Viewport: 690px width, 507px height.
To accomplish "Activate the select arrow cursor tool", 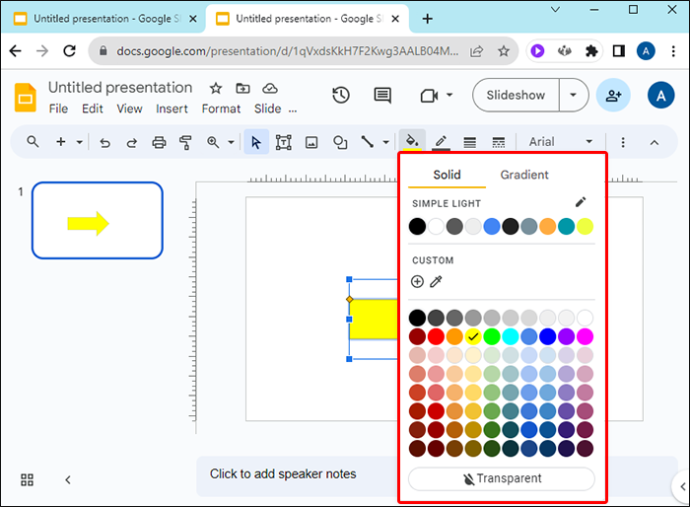I will coord(256,142).
